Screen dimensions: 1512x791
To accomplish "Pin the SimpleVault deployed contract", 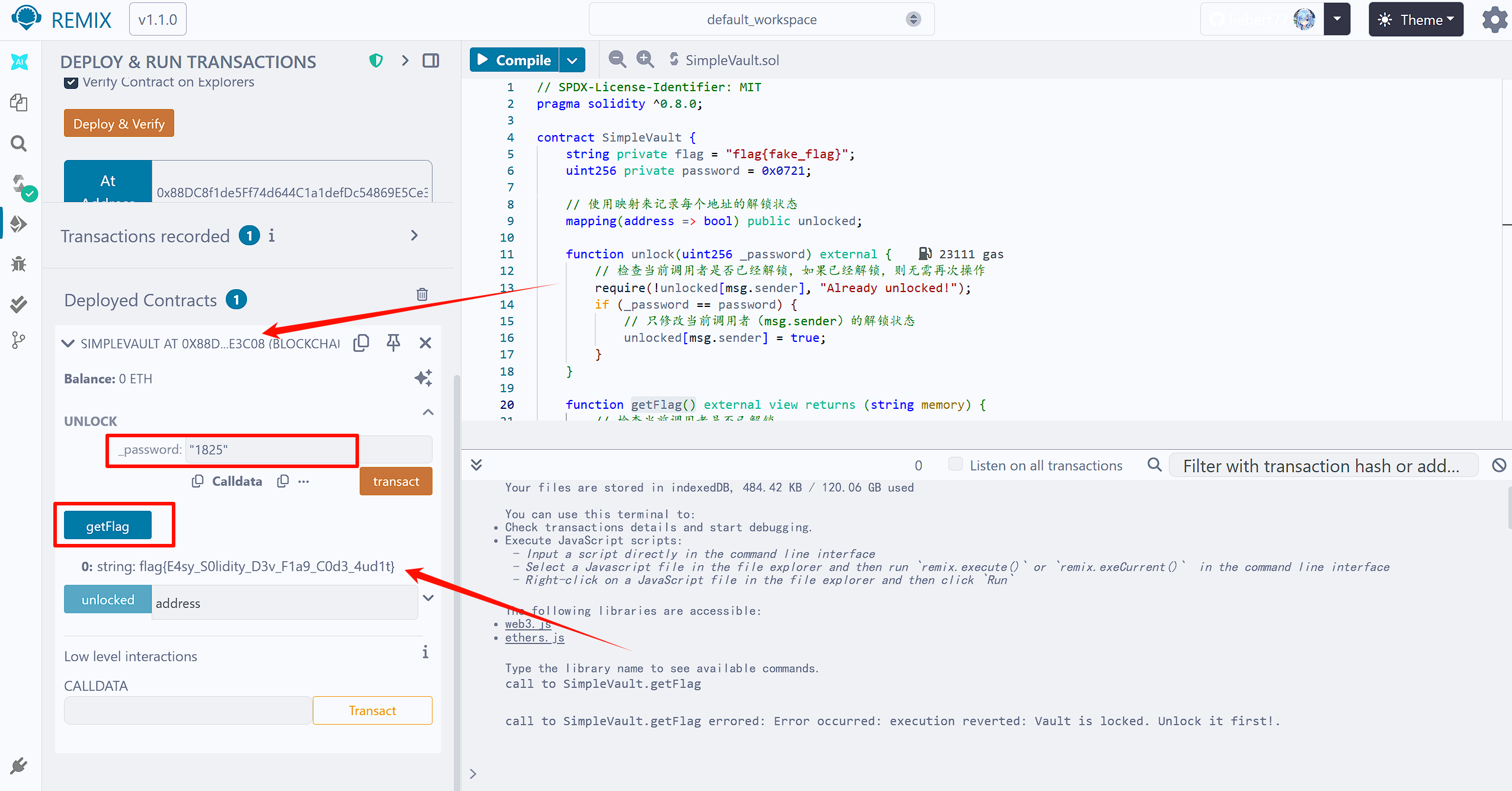I will (393, 343).
